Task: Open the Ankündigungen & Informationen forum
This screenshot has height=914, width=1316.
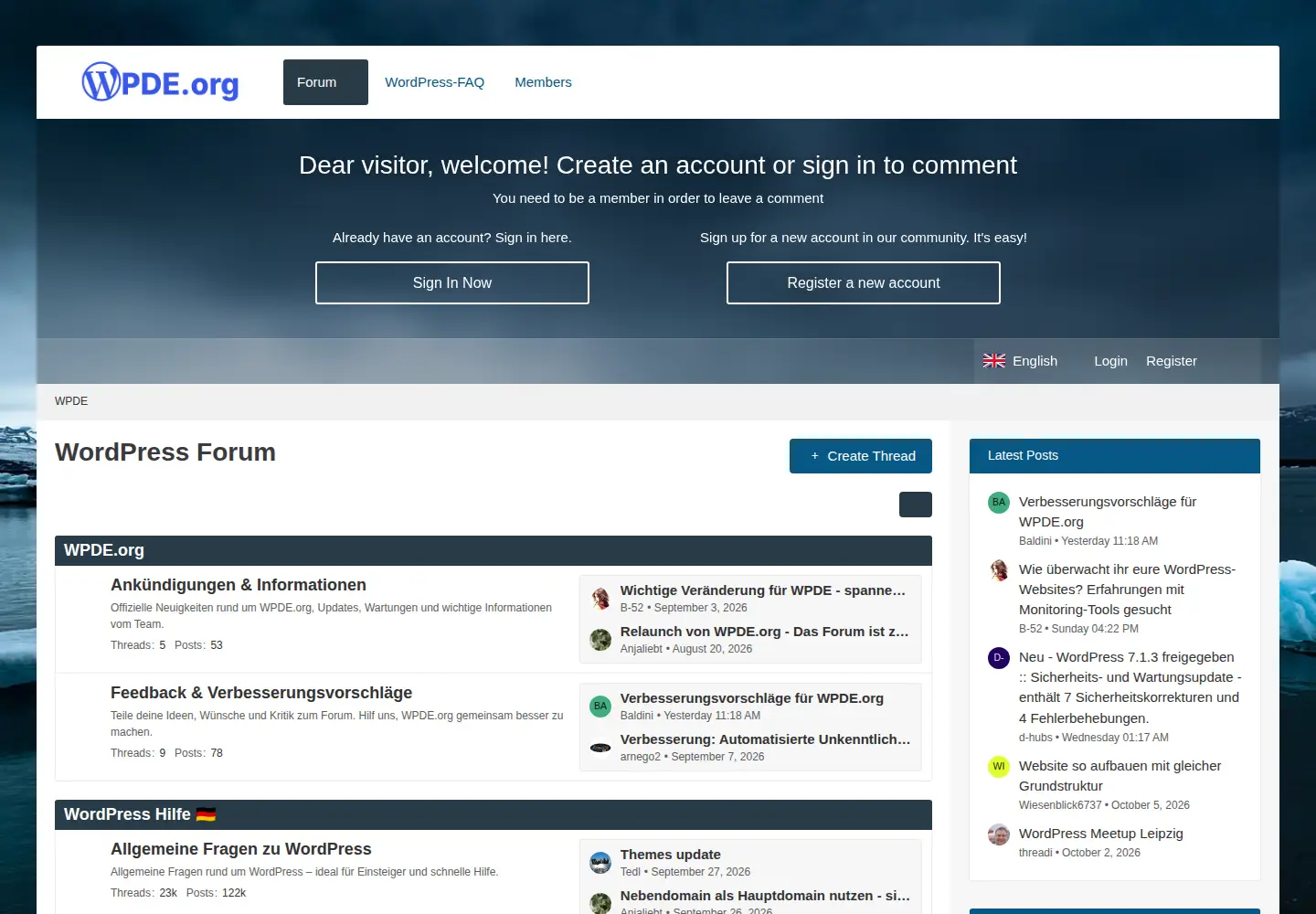Action: 239,585
